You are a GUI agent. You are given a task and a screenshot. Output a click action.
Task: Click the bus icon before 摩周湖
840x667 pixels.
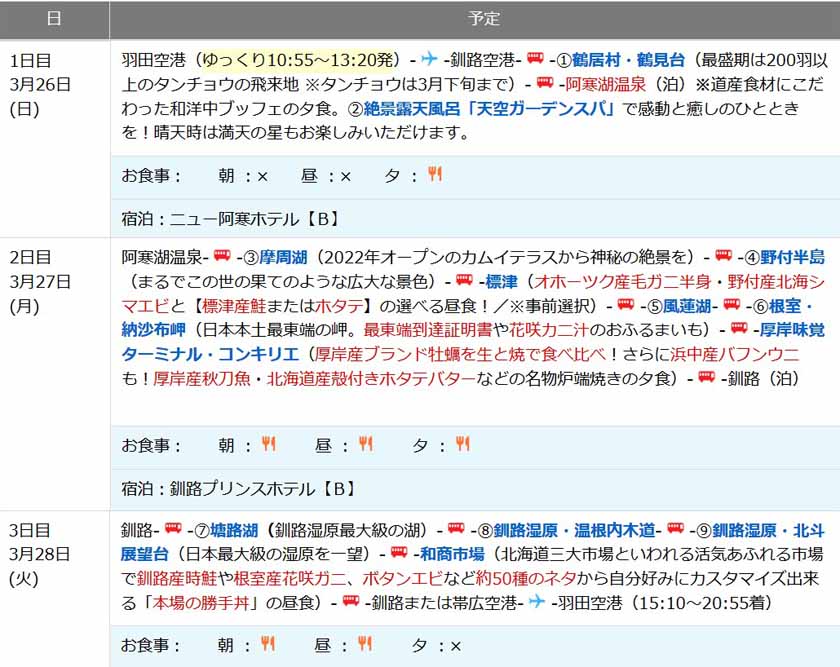coord(222,256)
